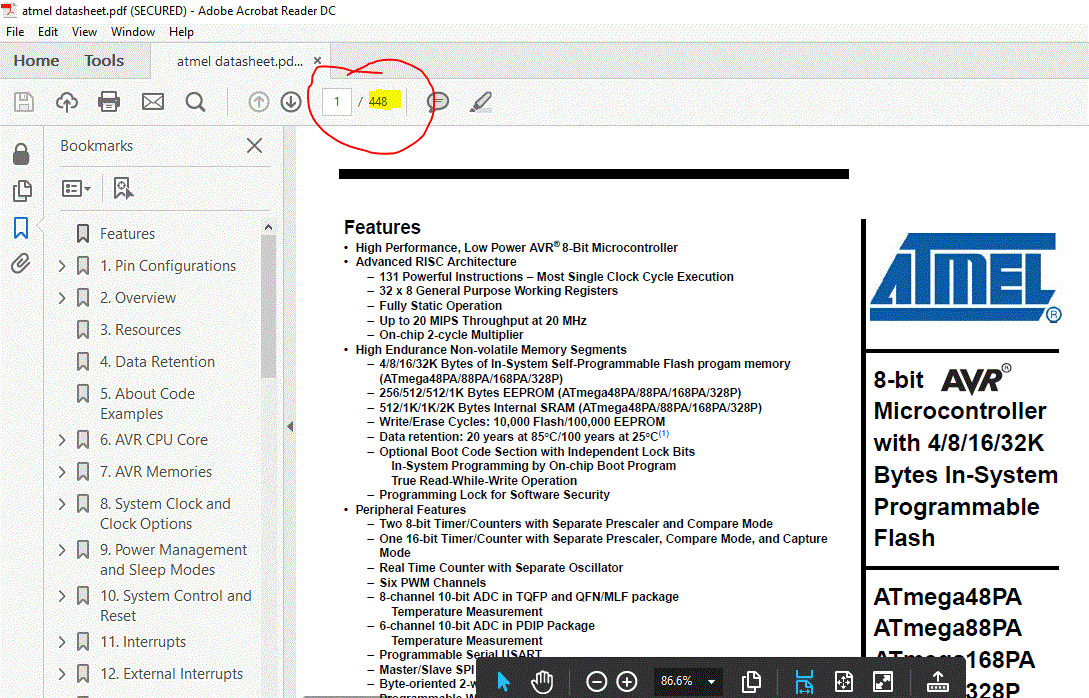The height and width of the screenshot is (698, 1089).
Task: Click the page number input field
Action: tap(337, 102)
